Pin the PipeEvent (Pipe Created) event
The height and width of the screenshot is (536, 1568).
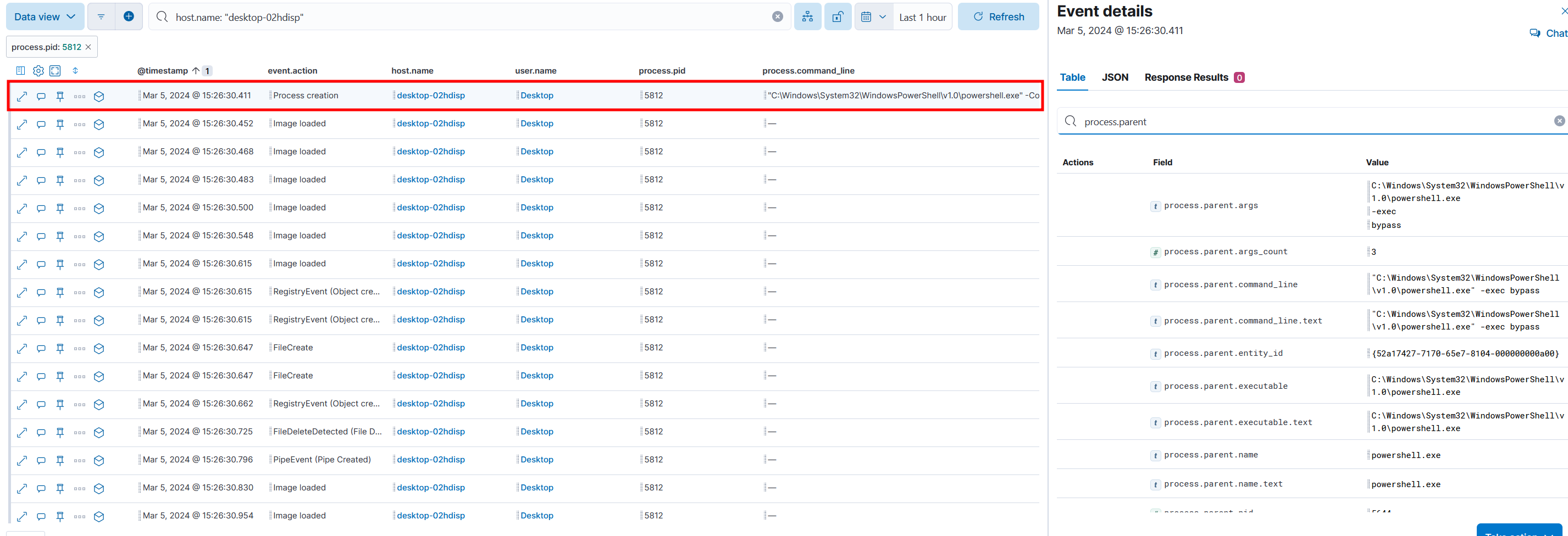point(60,460)
